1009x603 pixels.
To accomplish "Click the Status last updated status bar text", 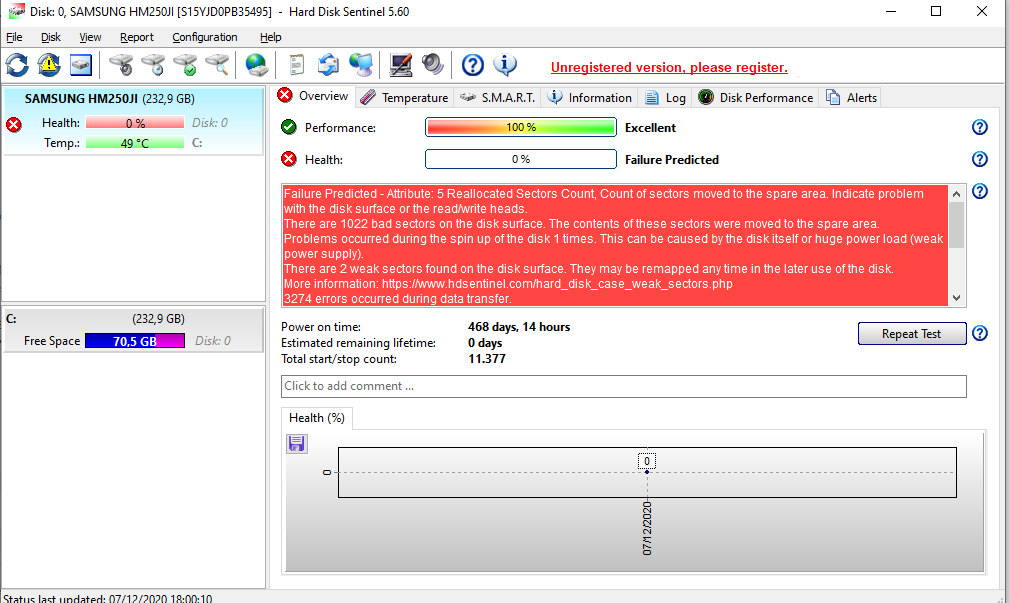I will tap(107, 598).
